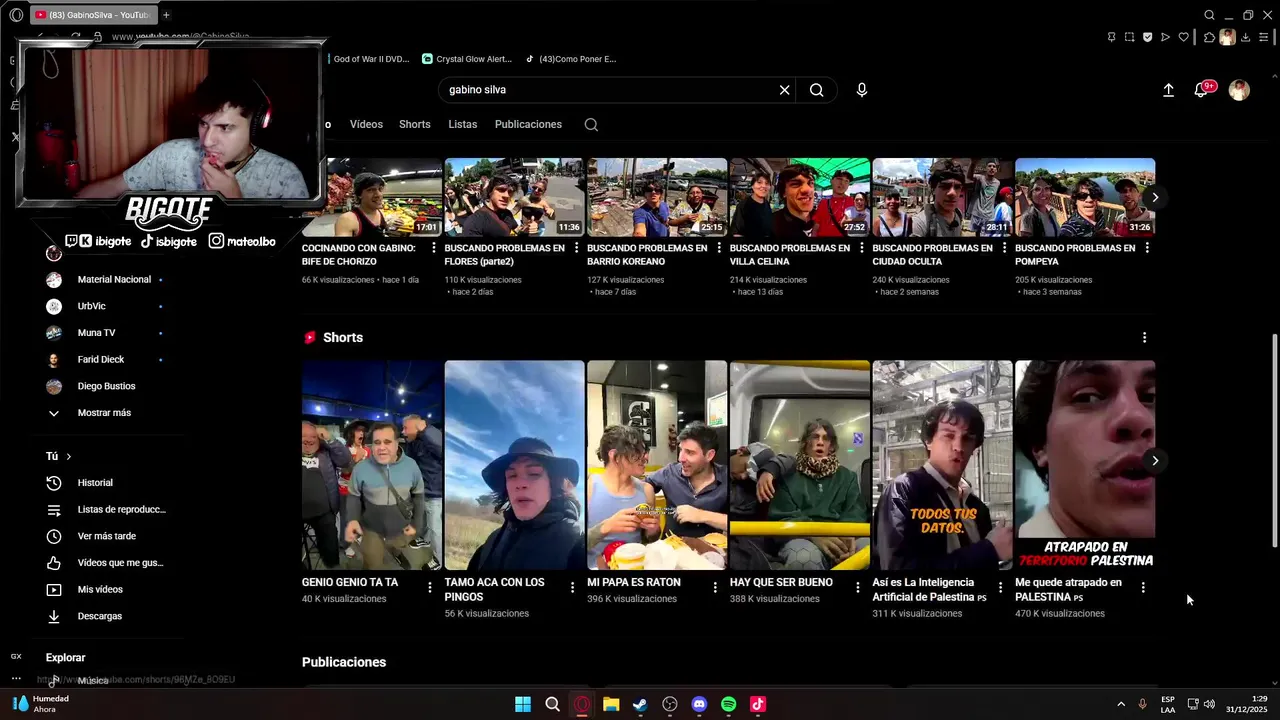The image size is (1280, 720).
Task: Open the Como Poner E... bookmark
Action: (x=571, y=59)
